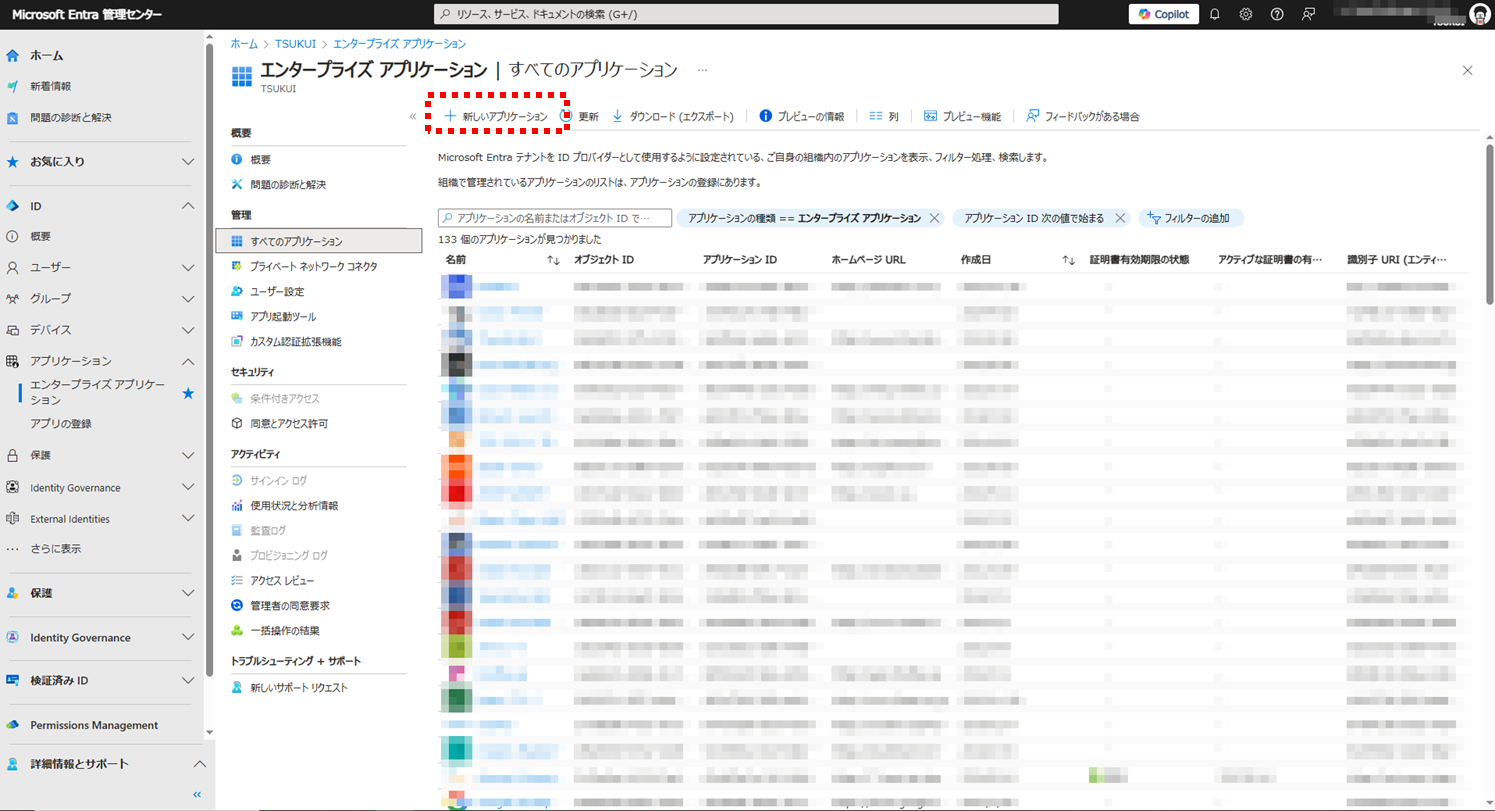Viewport: 1495px width, 811px height.
Task: Click ホーム breadcrumb link
Action: click(243, 44)
